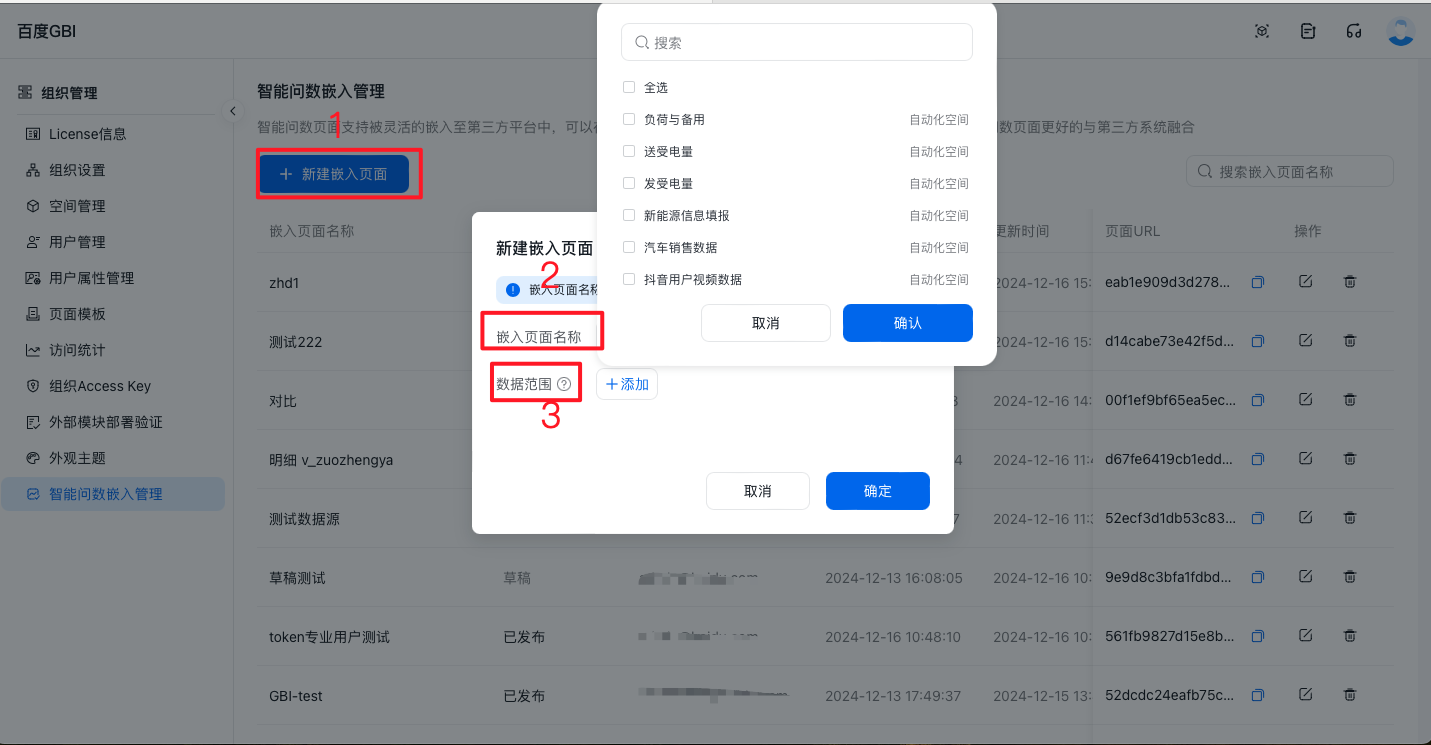Click the 数据范围 help question icon
The height and width of the screenshot is (745, 1431).
coord(564,384)
